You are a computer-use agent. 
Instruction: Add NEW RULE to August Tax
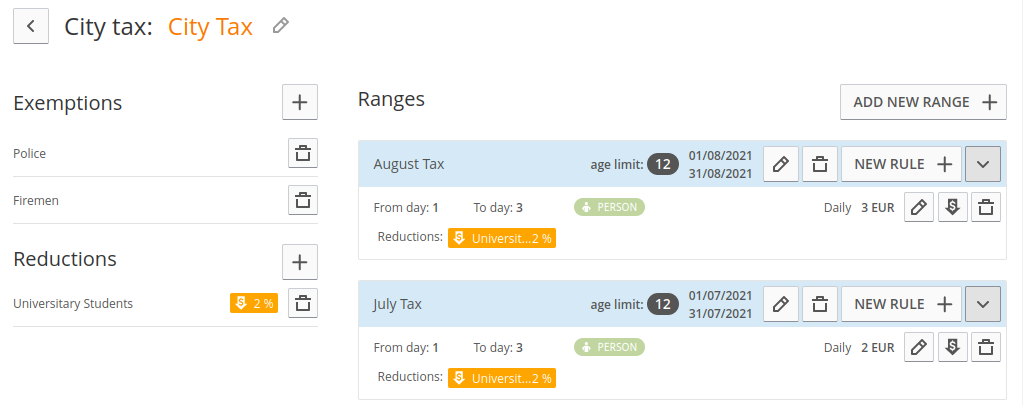click(x=902, y=164)
